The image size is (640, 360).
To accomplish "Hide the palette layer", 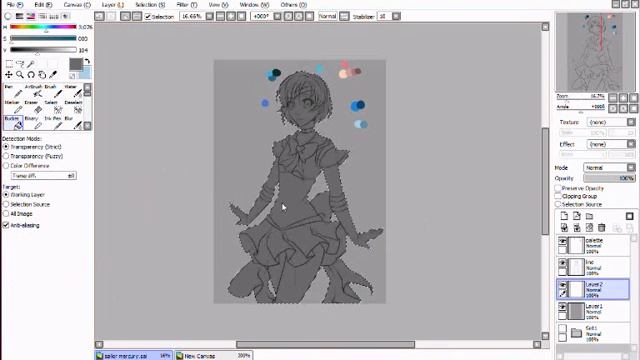I will pyautogui.click(x=562, y=241).
